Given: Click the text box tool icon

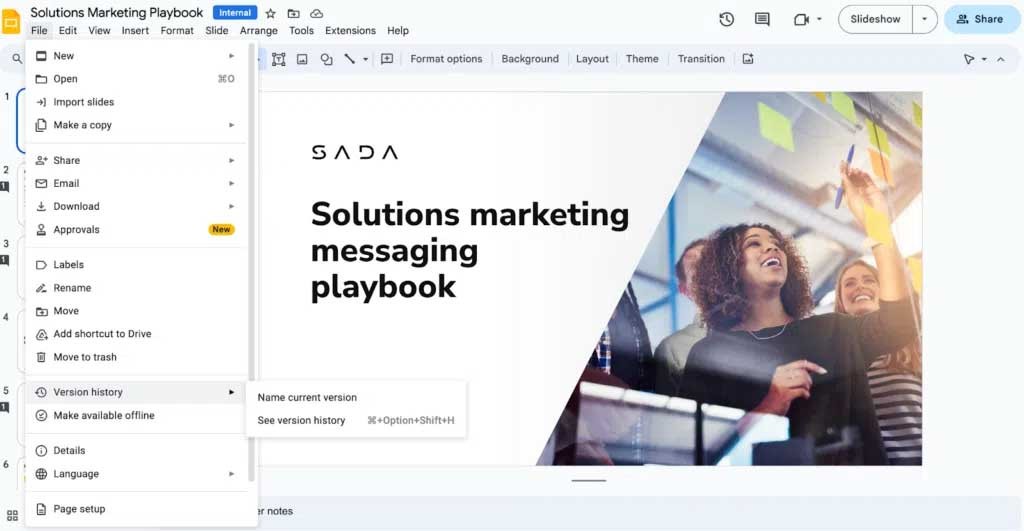Looking at the screenshot, I should pyautogui.click(x=279, y=59).
